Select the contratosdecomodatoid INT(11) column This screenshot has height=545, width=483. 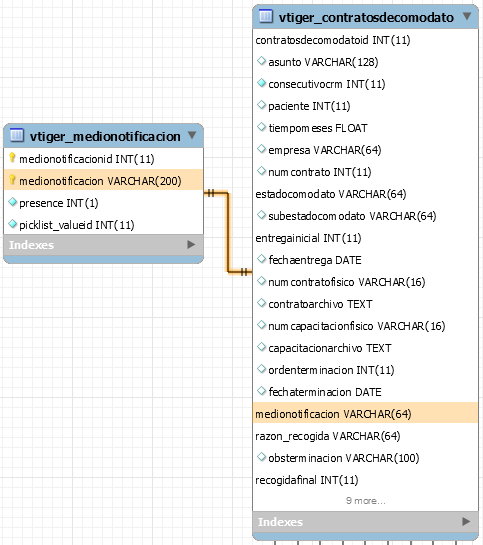pos(333,40)
